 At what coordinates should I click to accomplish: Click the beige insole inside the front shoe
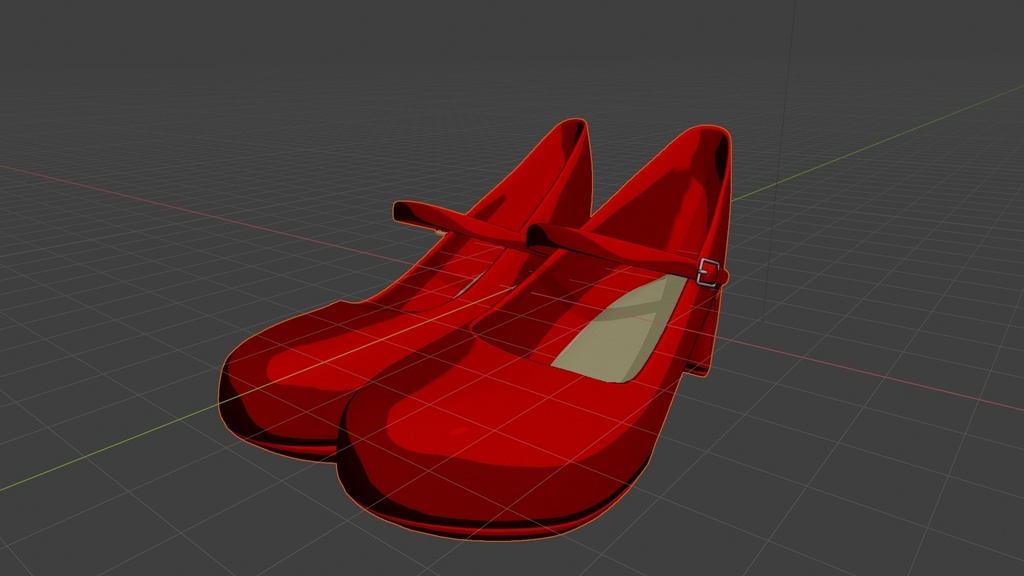[x=620, y=332]
